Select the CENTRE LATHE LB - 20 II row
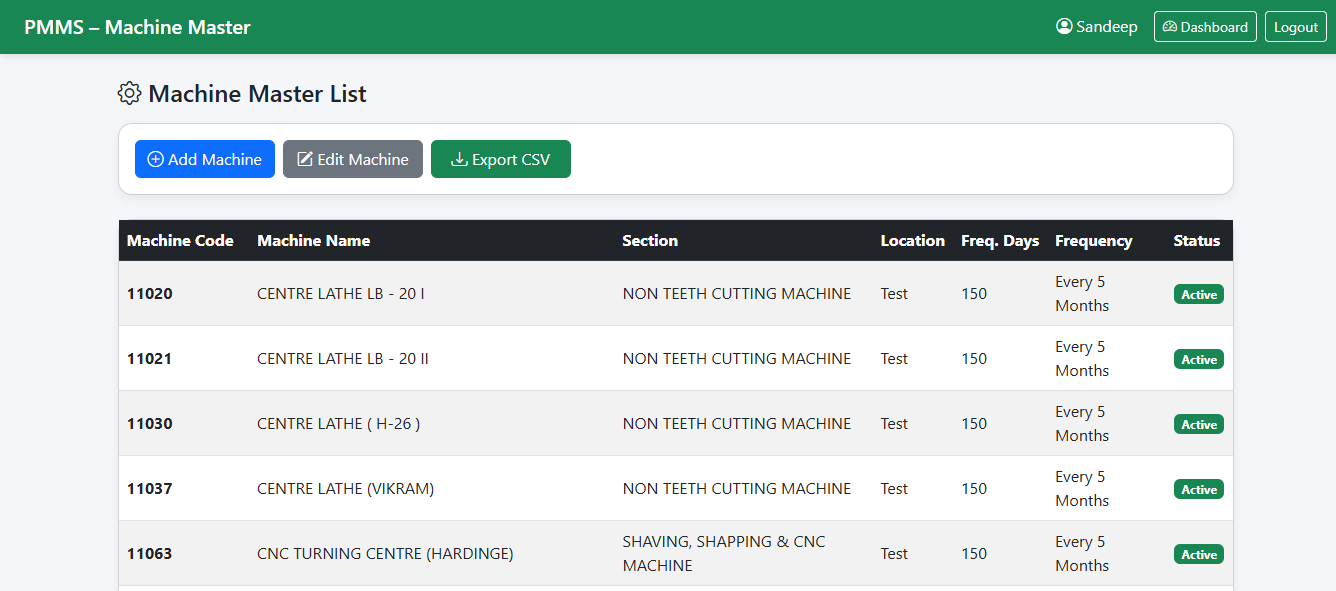 (x=343, y=359)
